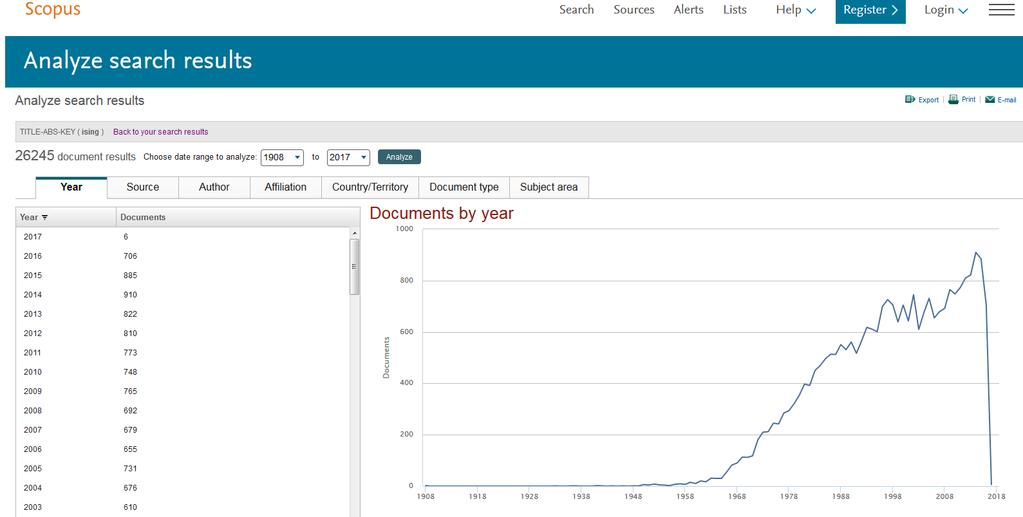Viewport: 1023px width, 517px height.
Task: Click the Print link text
Action: coord(968,99)
